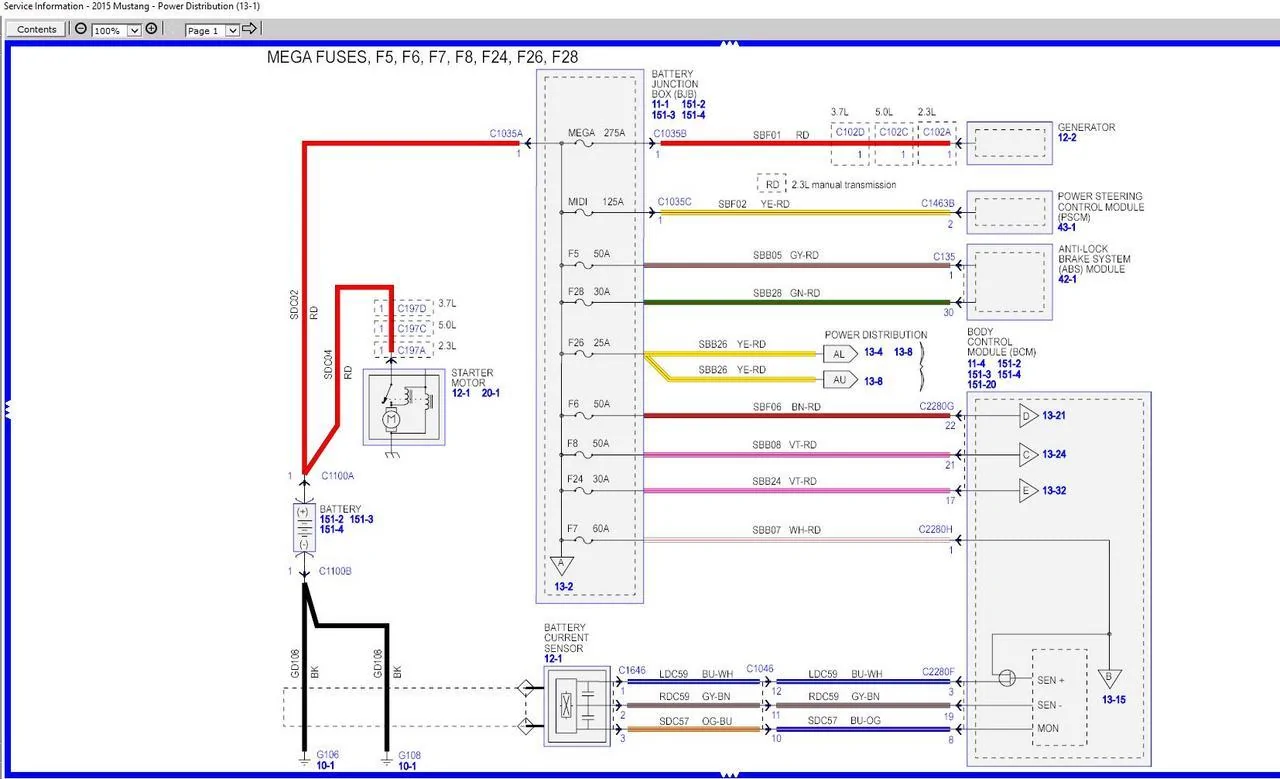Click the starter motor symbol
Viewport: 1280px width, 779px height.
pyautogui.click(x=404, y=408)
